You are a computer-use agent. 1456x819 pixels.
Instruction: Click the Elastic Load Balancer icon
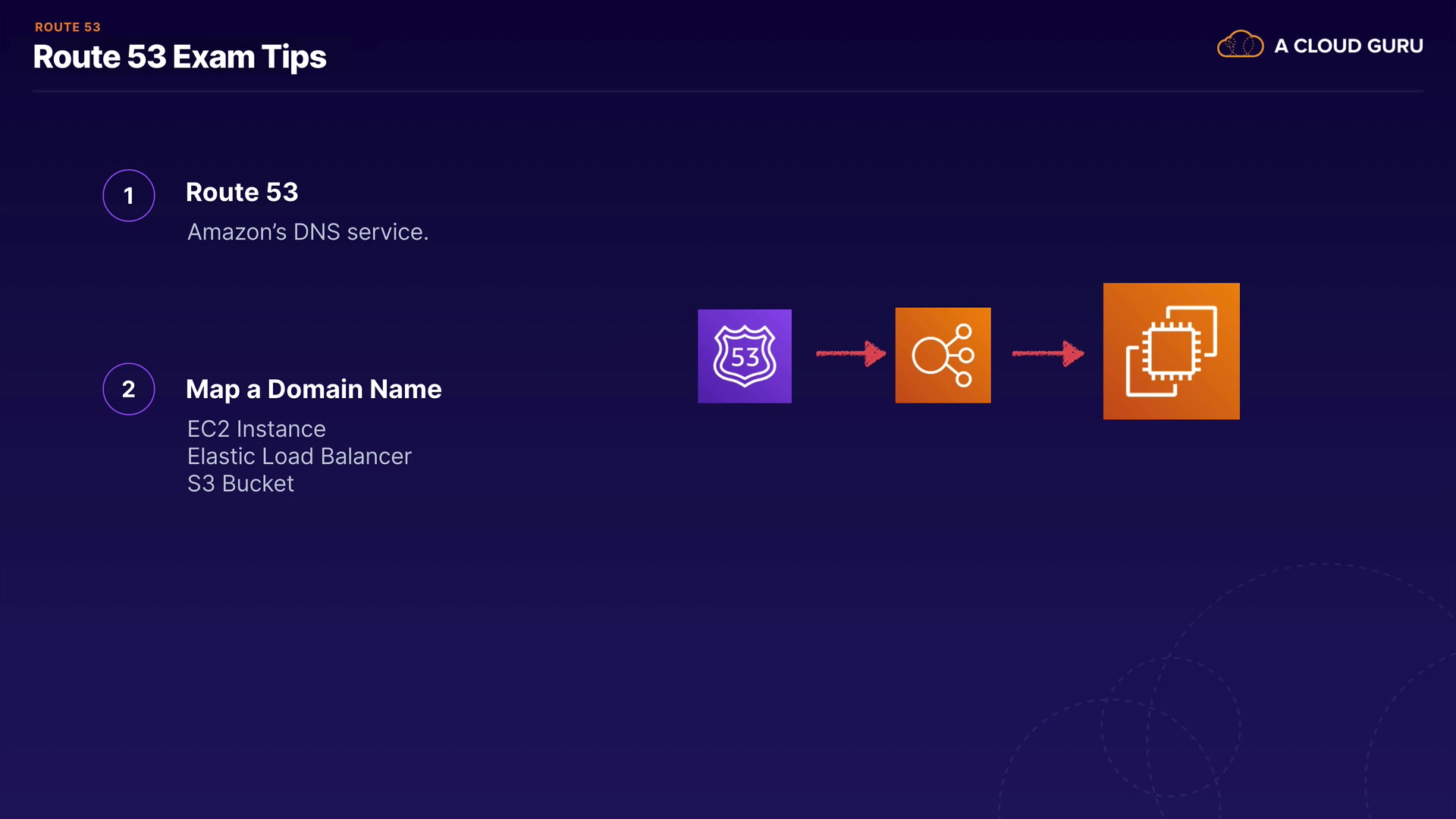943,355
